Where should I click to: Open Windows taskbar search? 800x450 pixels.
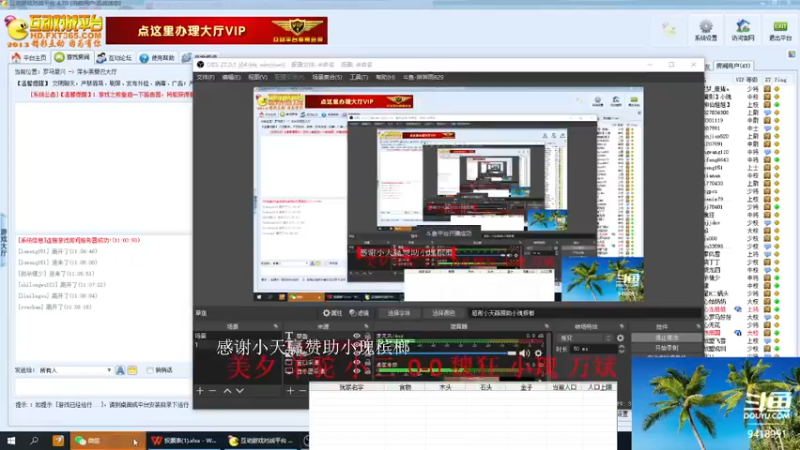click(x=34, y=440)
